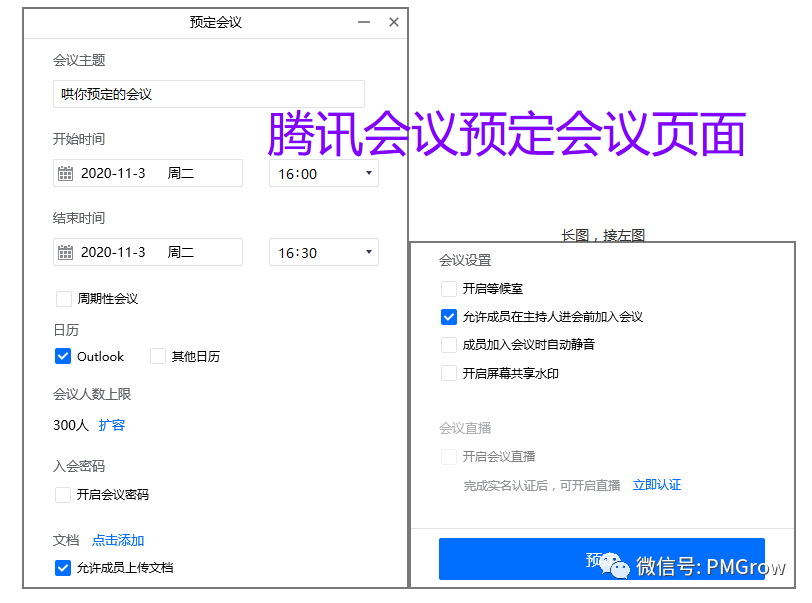The image size is (812, 603).
Task: Minimize the 预定会议 window
Action: click(364, 22)
